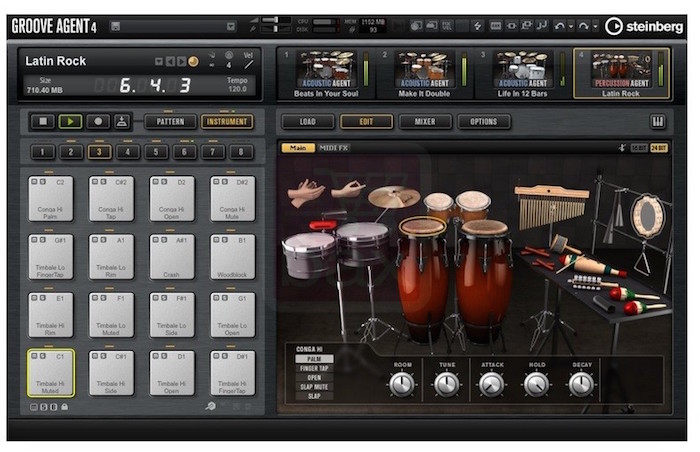Open the OPTIONS page

click(x=483, y=121)
